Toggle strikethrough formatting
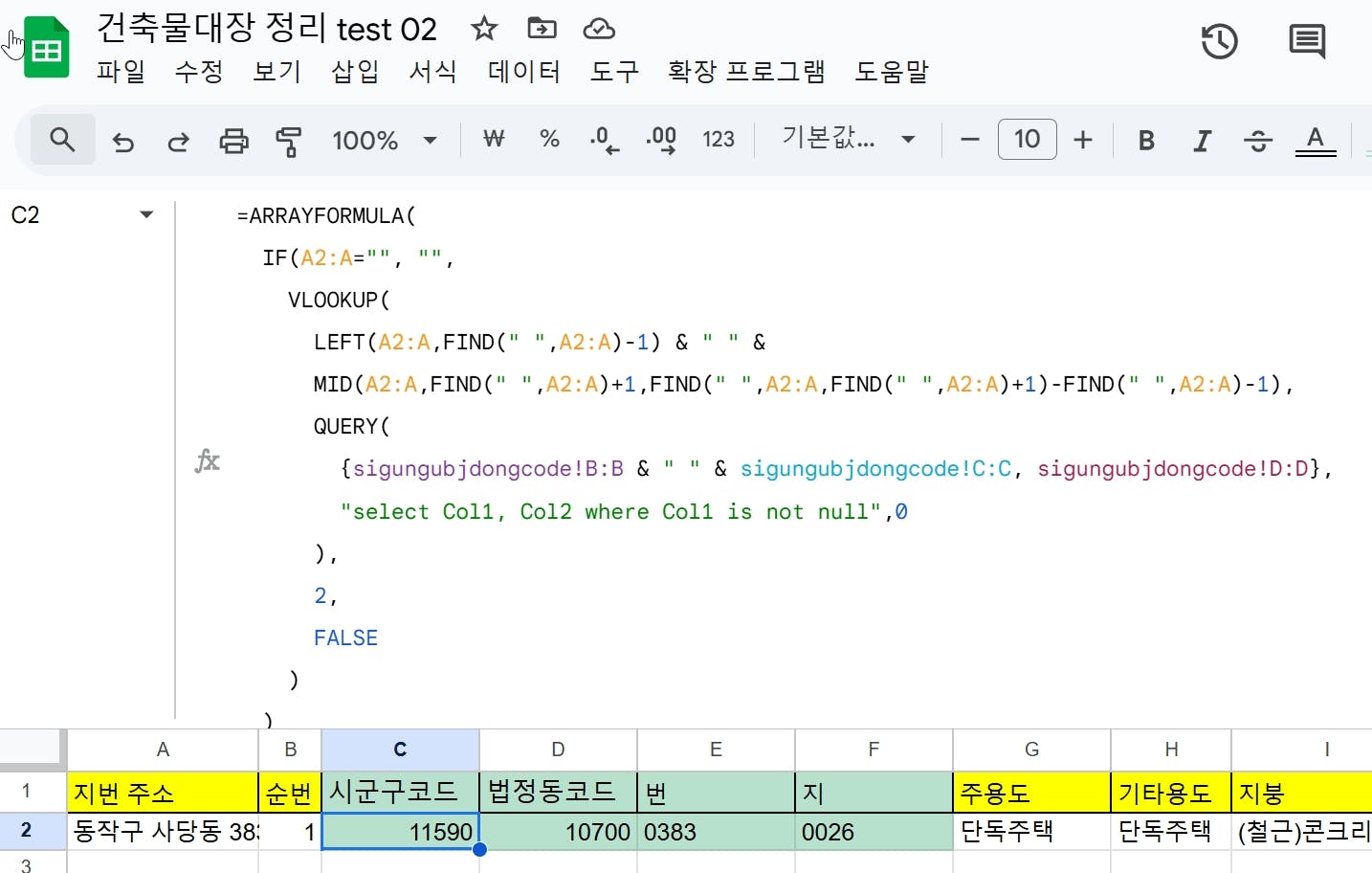Screen dimensions: 1372x873 [1258, 141]
